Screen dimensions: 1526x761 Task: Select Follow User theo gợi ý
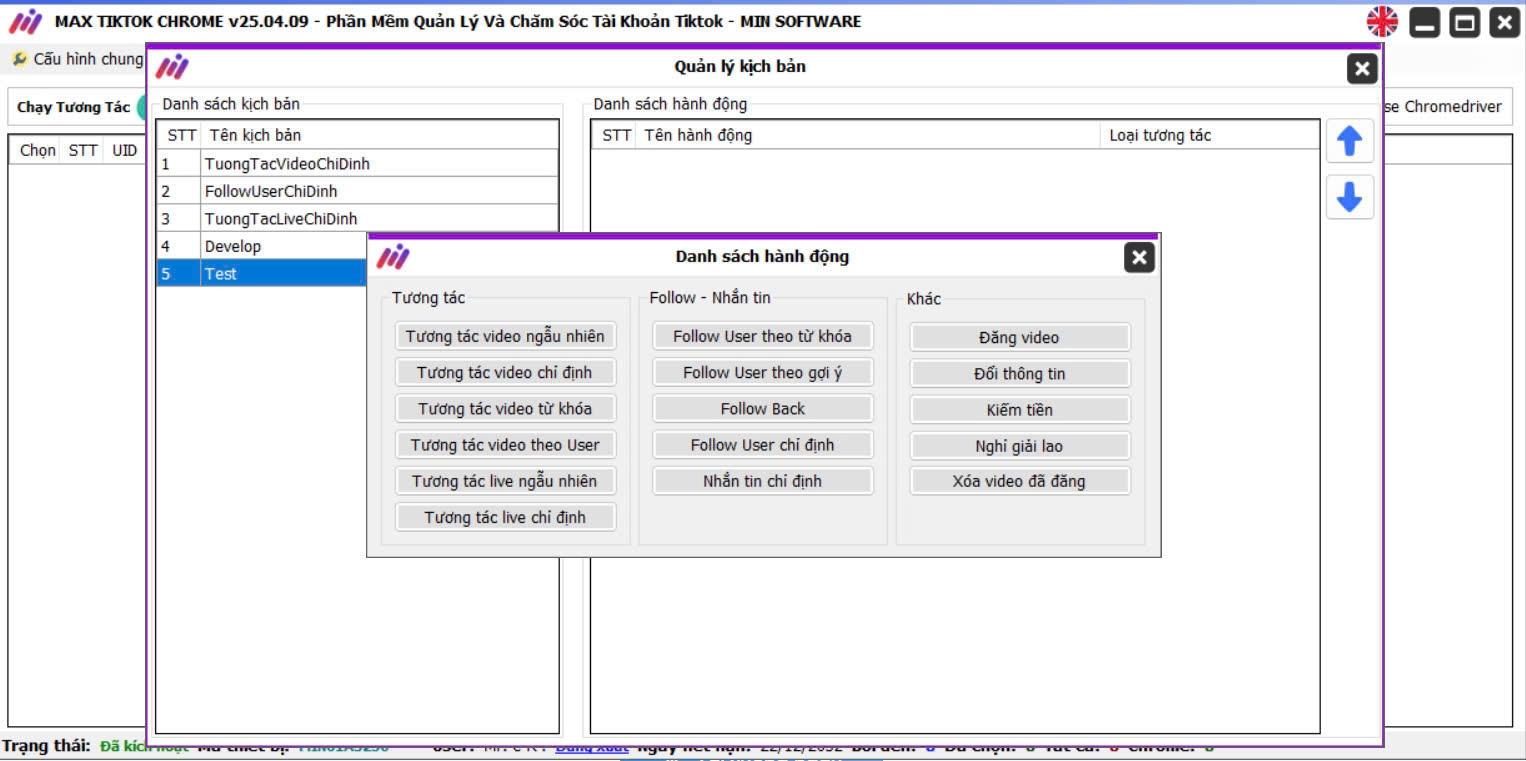tap(762, 373)
